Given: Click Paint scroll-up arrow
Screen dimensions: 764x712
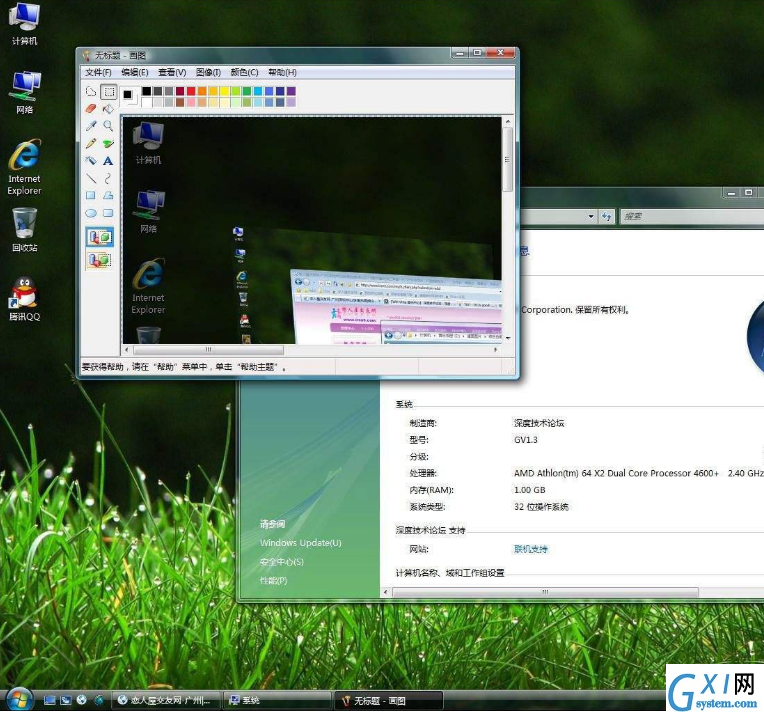Looking at the screenshot, I should pos(508,121).
